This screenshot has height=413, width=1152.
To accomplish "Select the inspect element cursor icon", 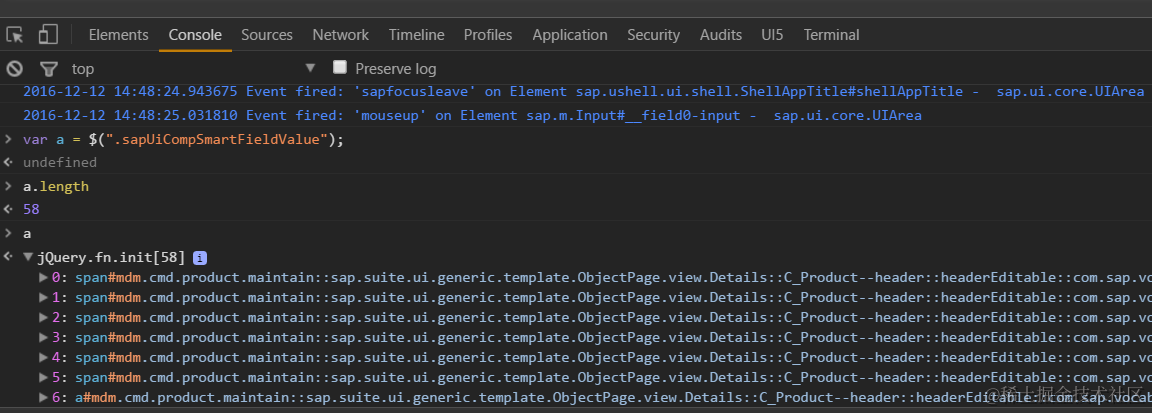I will pos(15,35).
